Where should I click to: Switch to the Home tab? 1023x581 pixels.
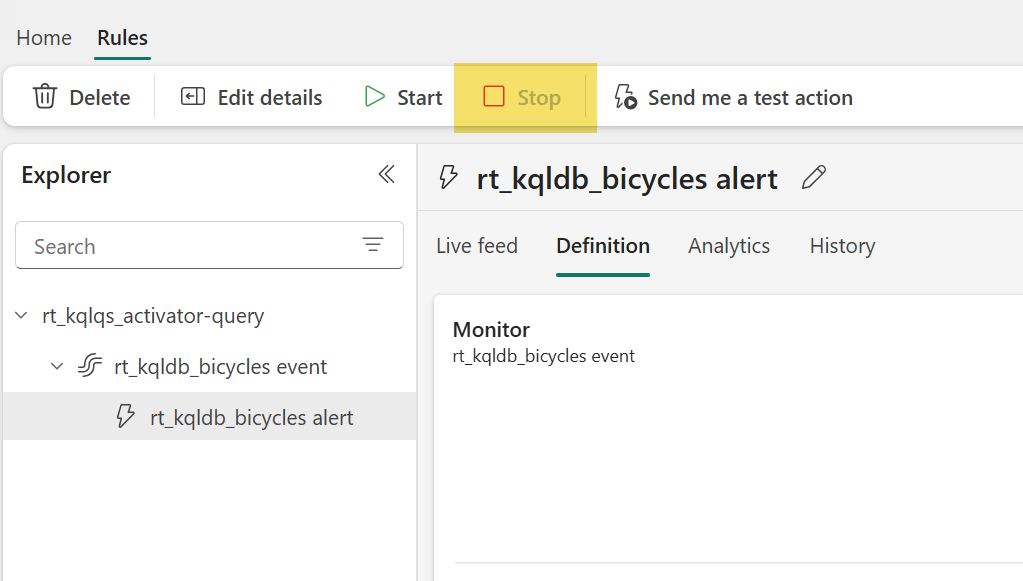click(44, 38)
